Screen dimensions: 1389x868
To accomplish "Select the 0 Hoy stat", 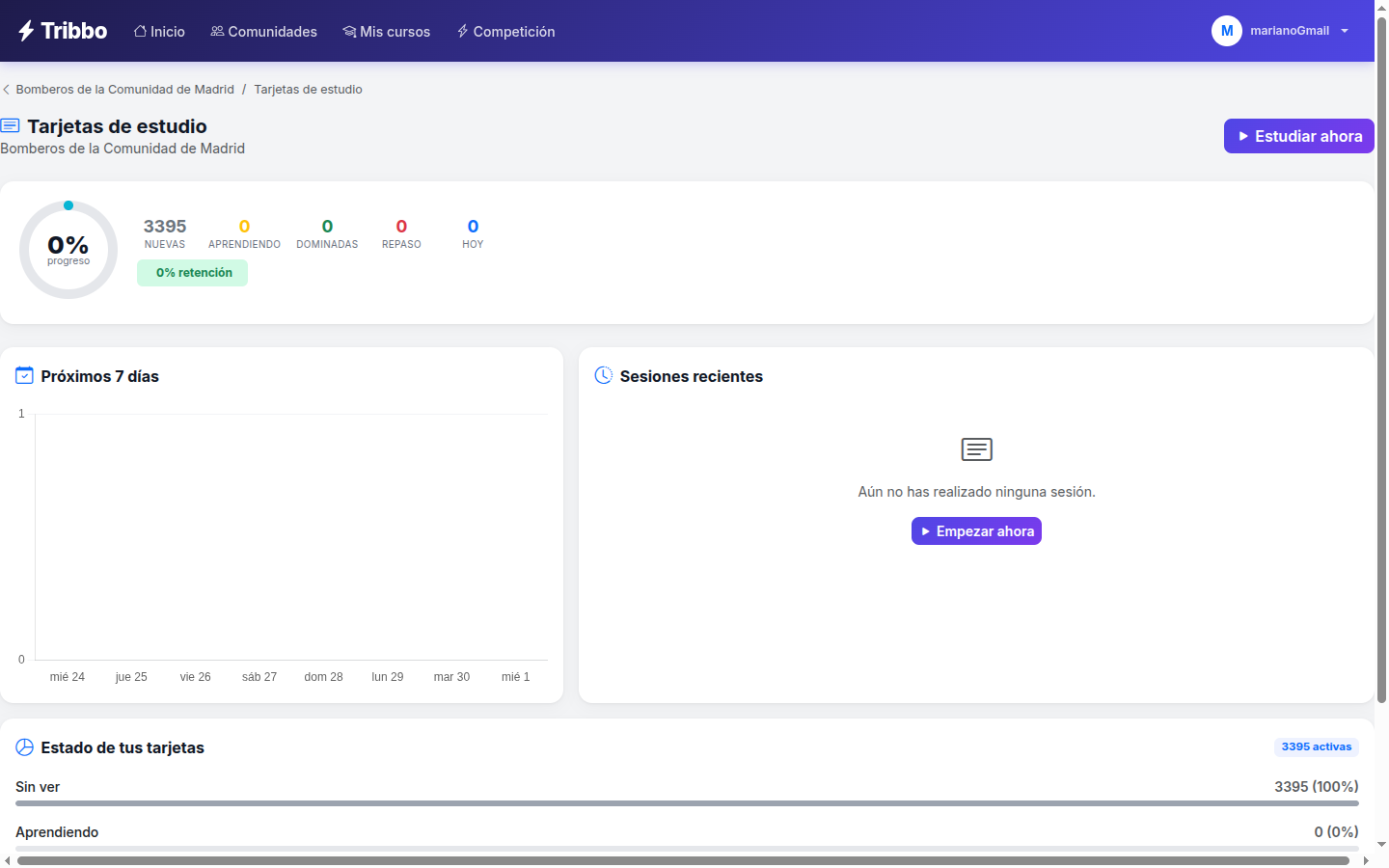I will pos(473,233).
